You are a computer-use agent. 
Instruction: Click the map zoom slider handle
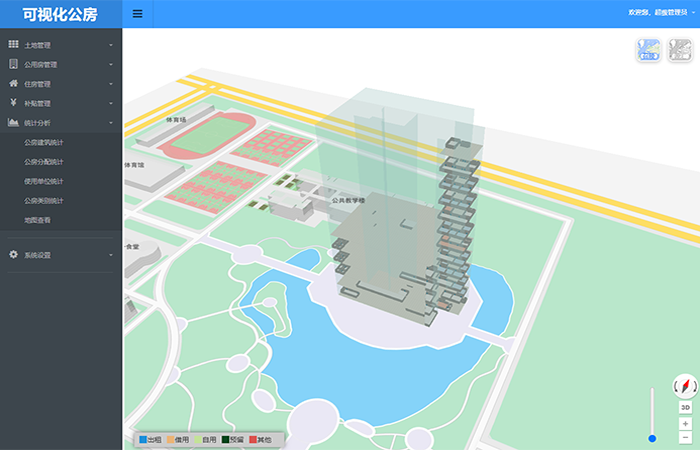point(652,438)
